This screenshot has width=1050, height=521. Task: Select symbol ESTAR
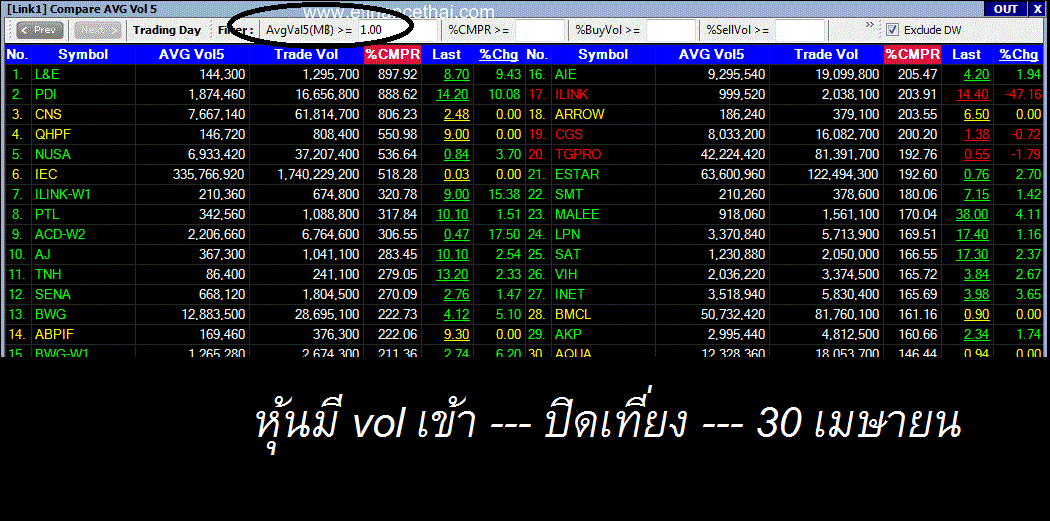click(x=577, y=174)
